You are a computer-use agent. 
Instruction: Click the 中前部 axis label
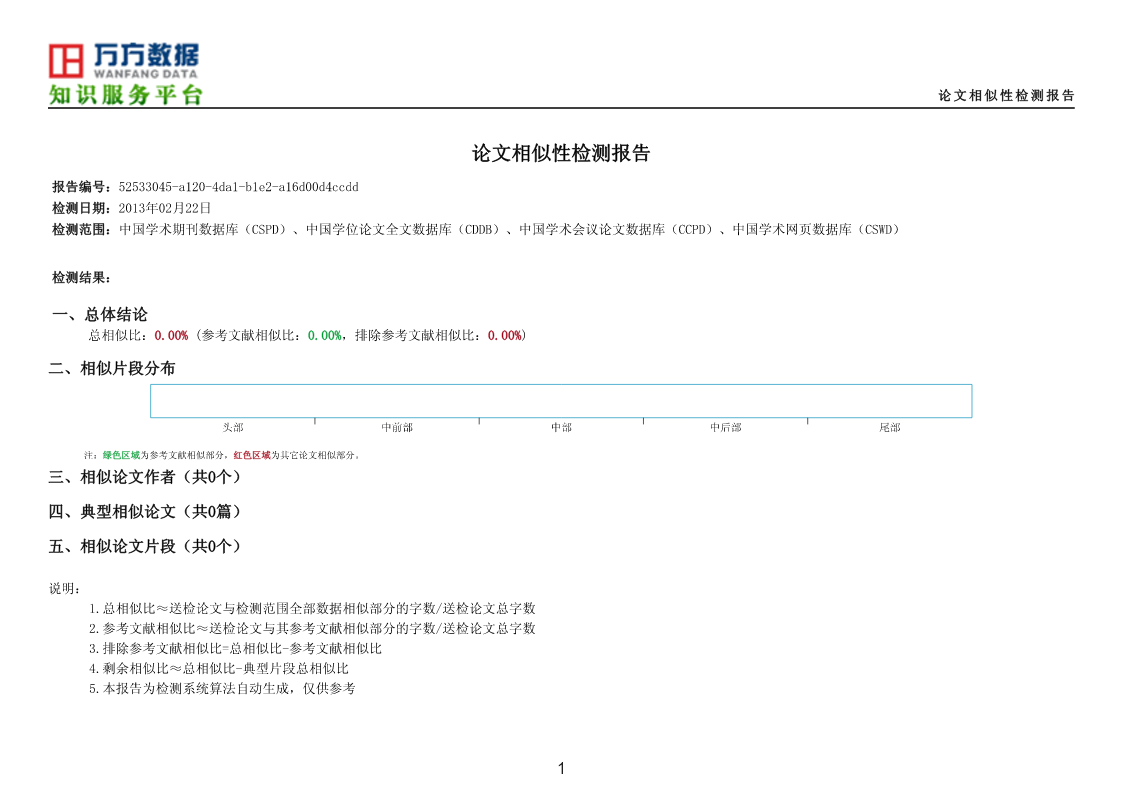(x=397, y=427)
